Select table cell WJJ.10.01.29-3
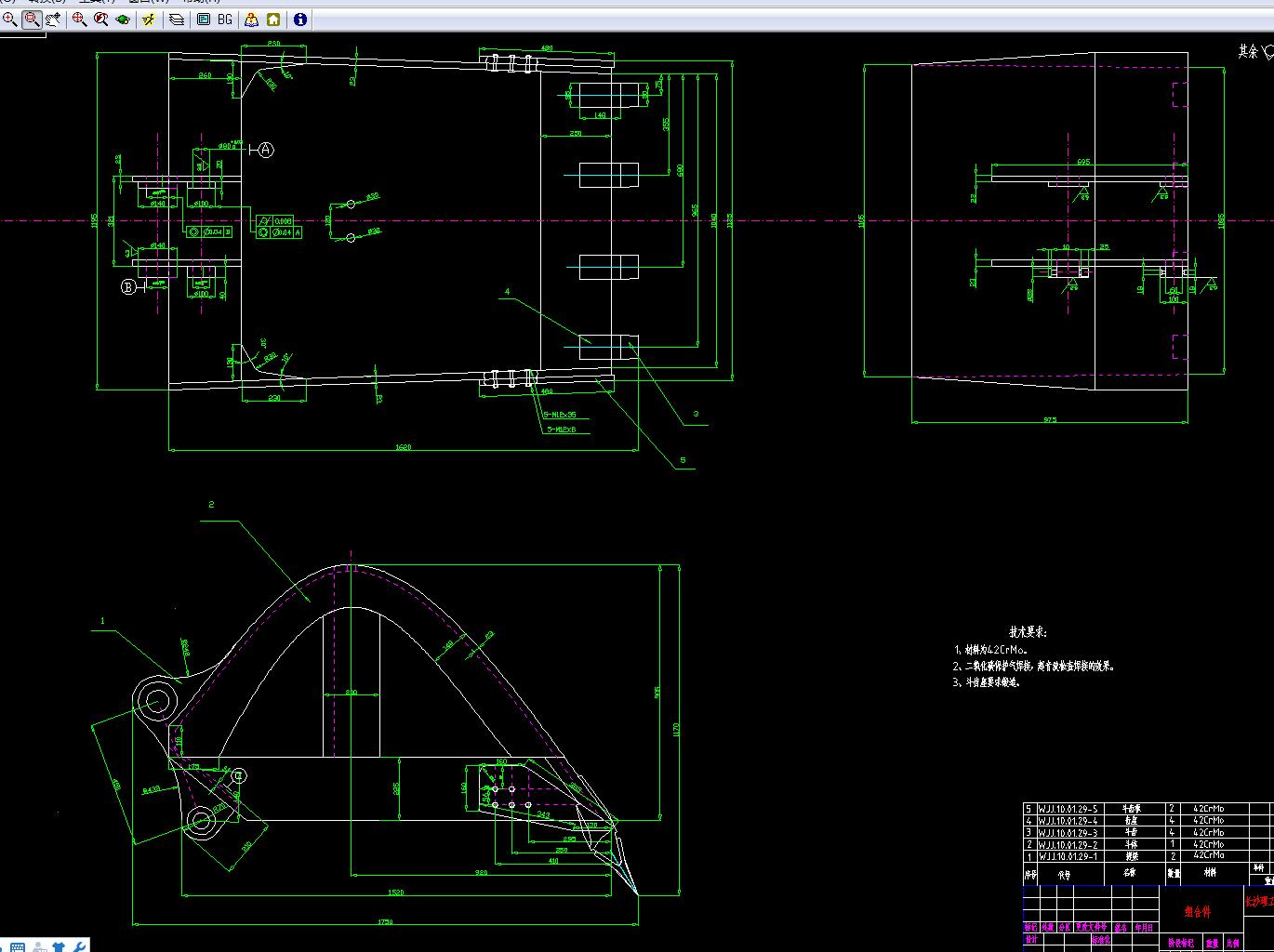The height and width of the screenshot is (952, 1274). [x=1068, y=833]
